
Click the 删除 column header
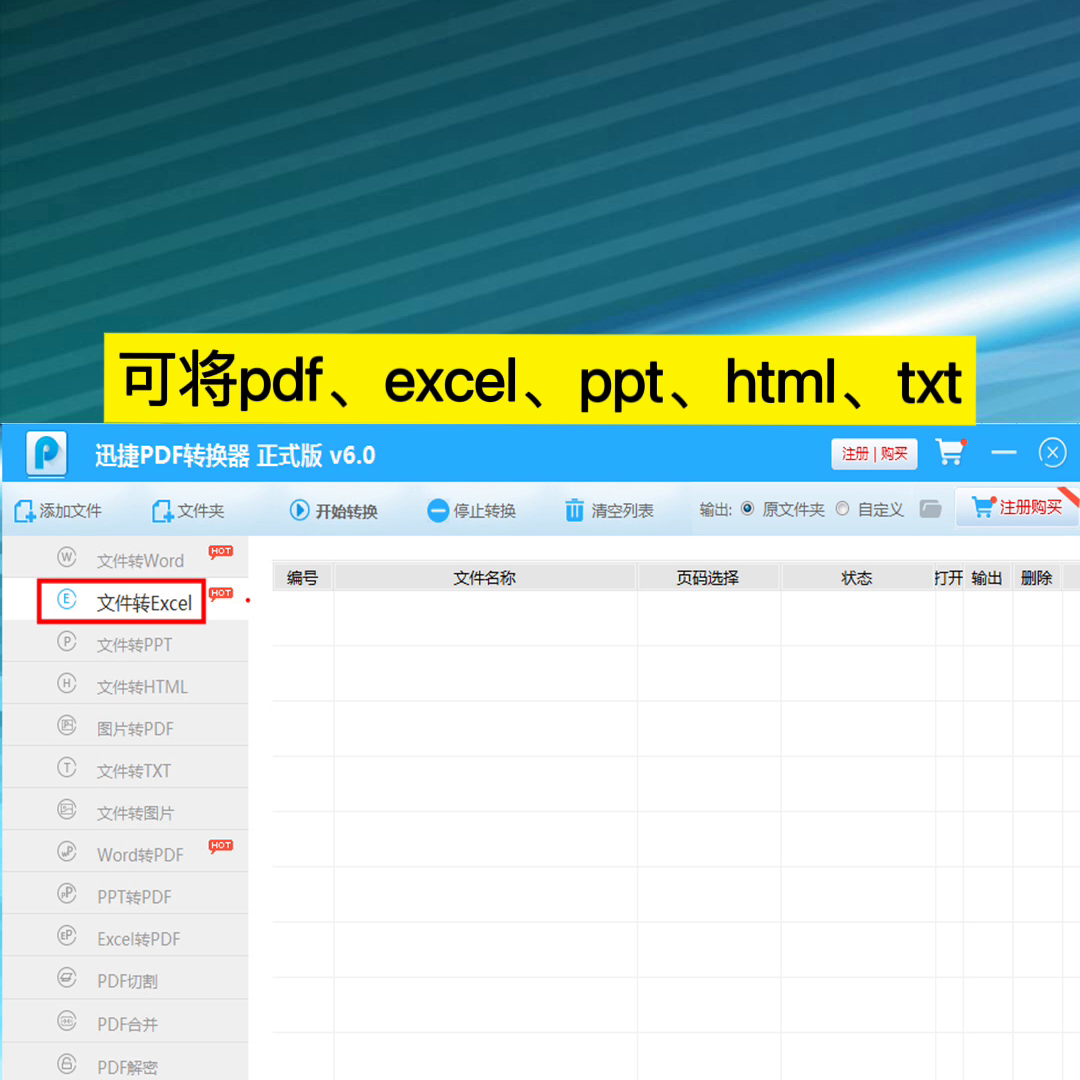[1037, 577]
